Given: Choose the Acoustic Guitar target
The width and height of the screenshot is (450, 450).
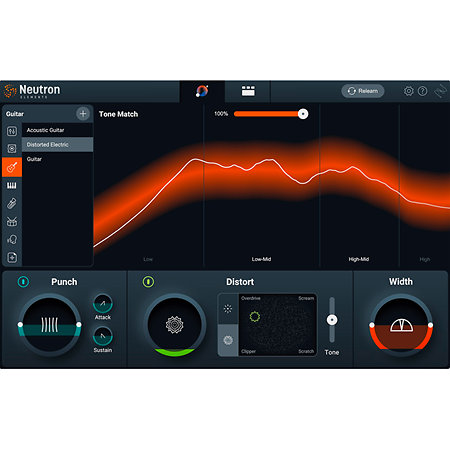Looking at the screenshot, I should coord(57,130).
